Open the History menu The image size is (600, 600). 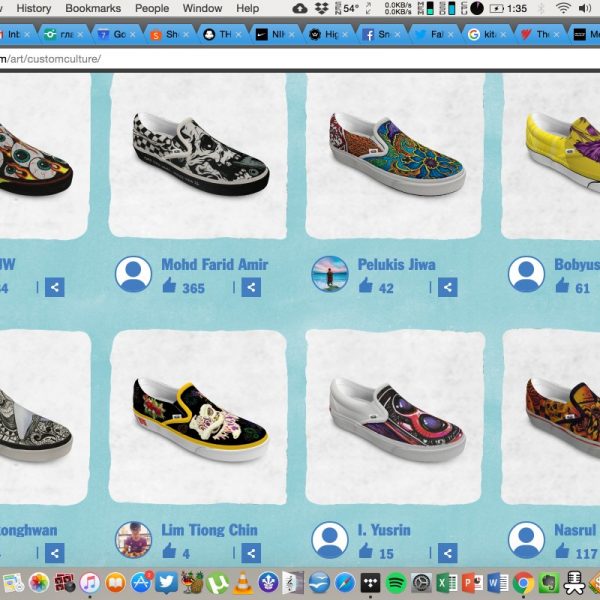(x=34, y=8)
